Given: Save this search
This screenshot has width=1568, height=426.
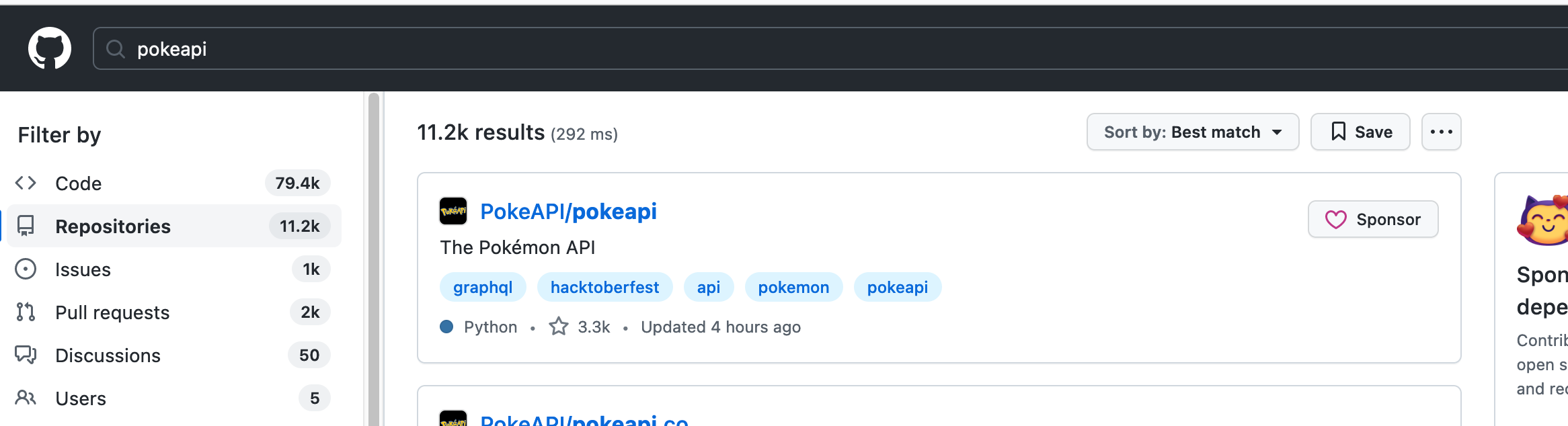Looking at the screenshot, I should tap(1360, 132).
